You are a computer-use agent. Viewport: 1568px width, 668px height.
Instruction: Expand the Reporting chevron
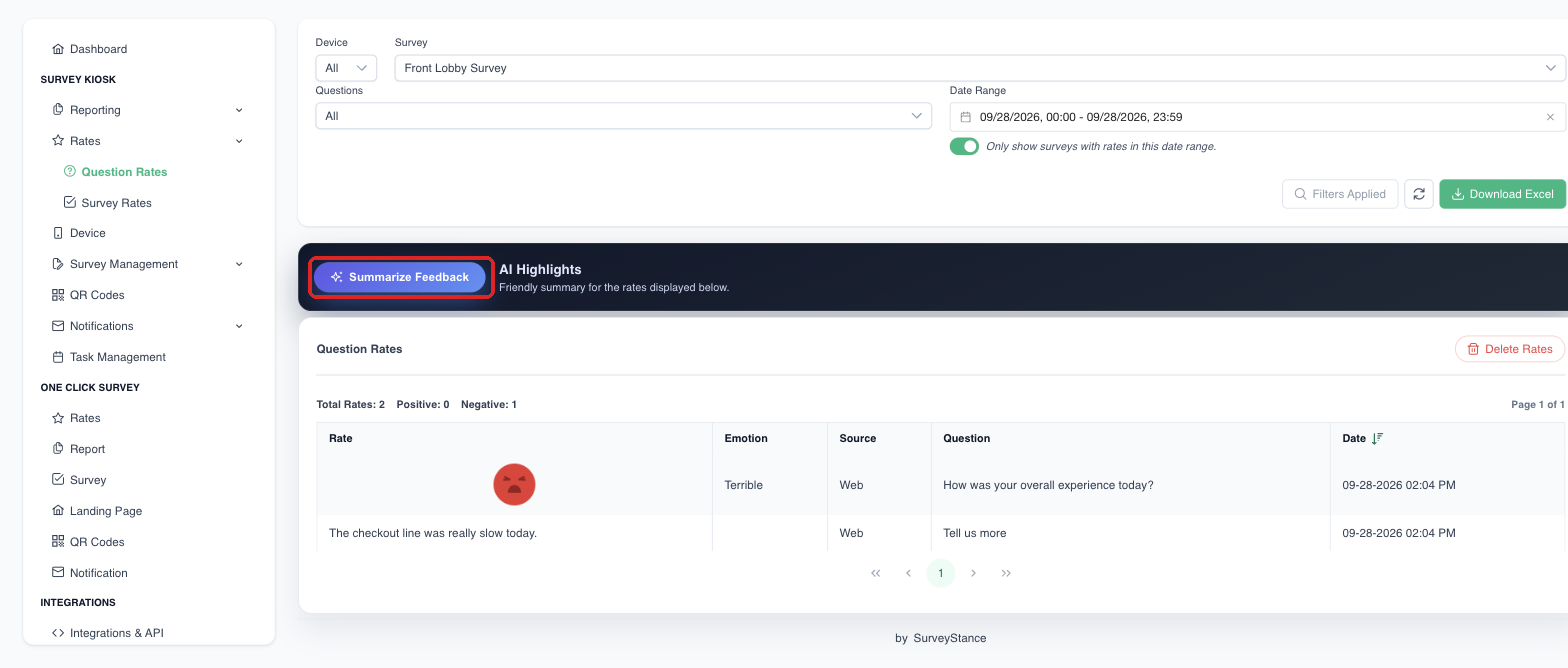239,110
